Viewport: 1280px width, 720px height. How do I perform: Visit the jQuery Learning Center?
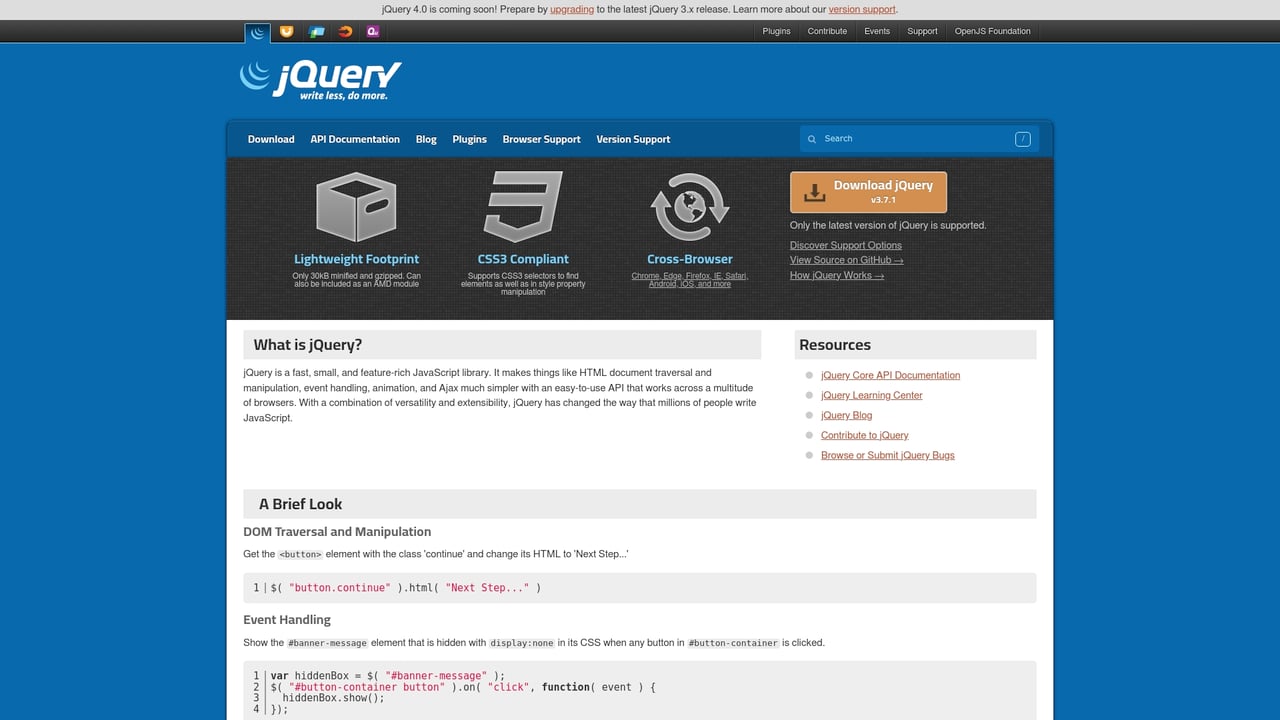click(x=871, y=395)
